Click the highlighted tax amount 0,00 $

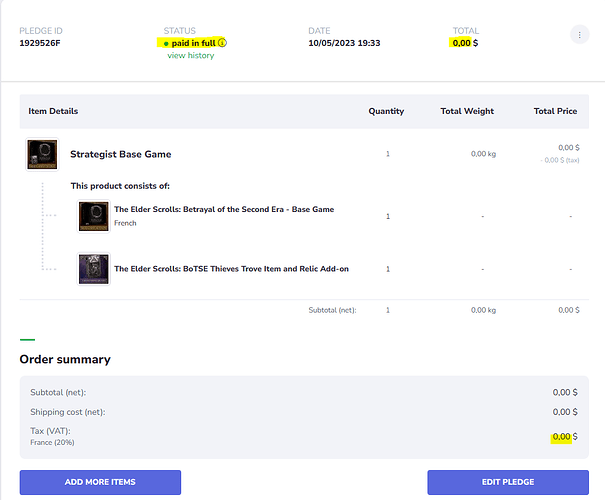564,437
